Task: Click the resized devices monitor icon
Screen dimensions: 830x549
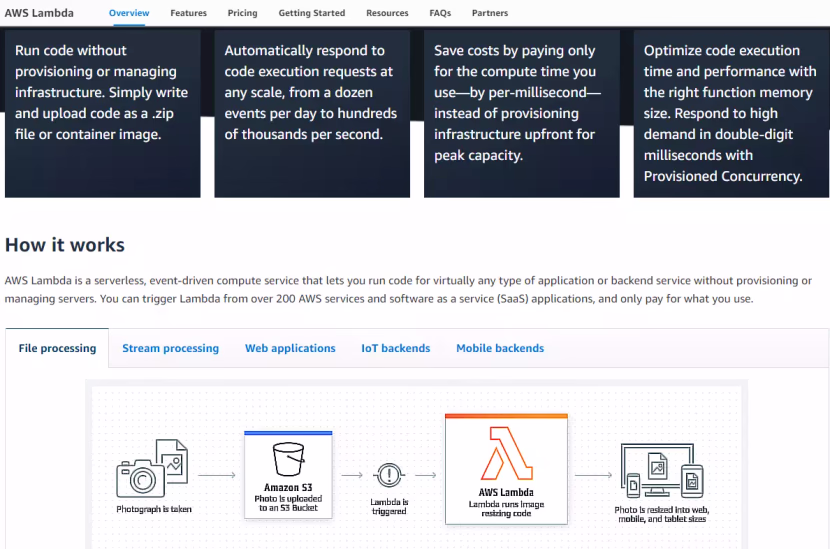Action: coord(662,471)
